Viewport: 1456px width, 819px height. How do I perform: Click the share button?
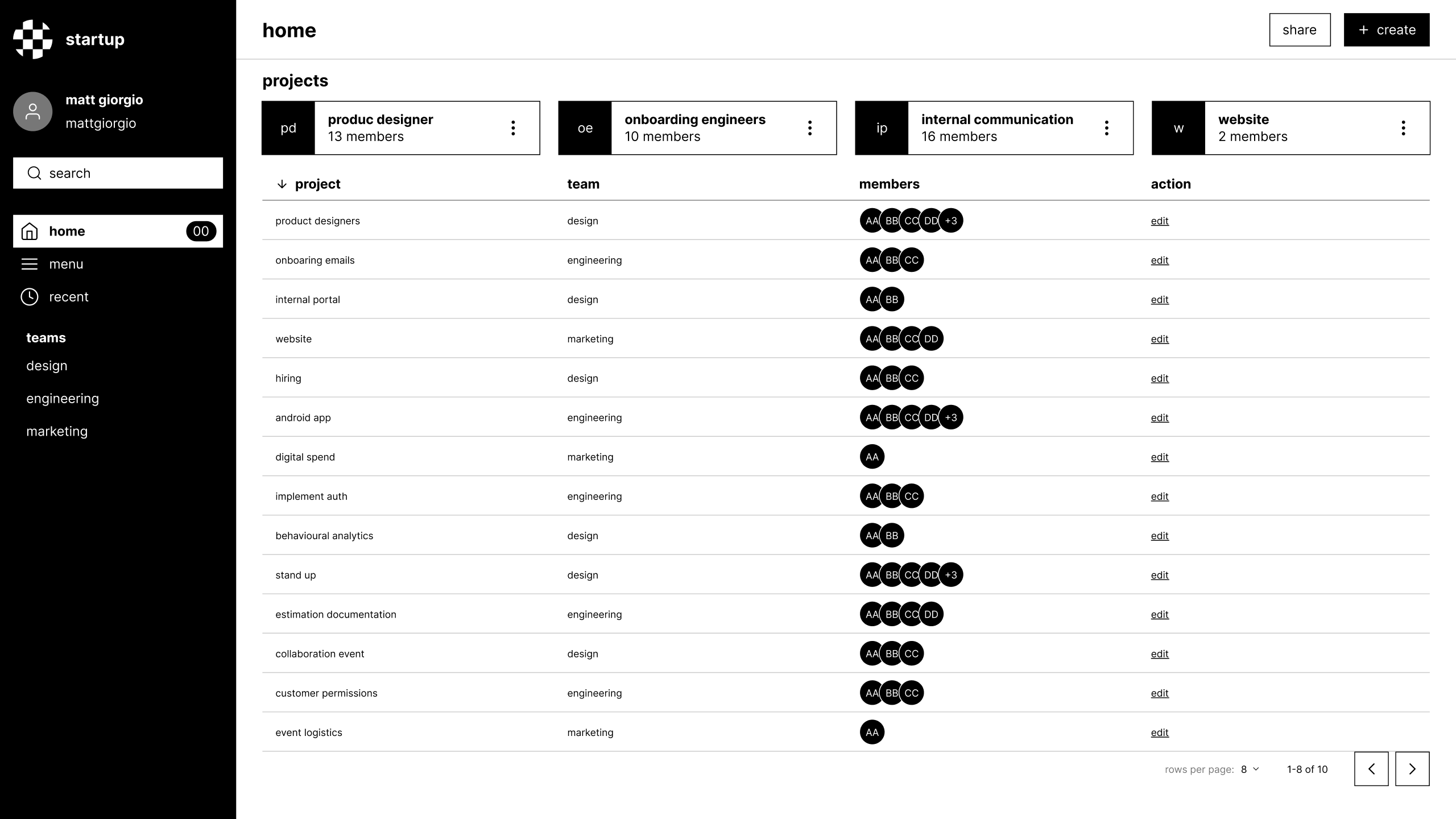click(1300, 30)
